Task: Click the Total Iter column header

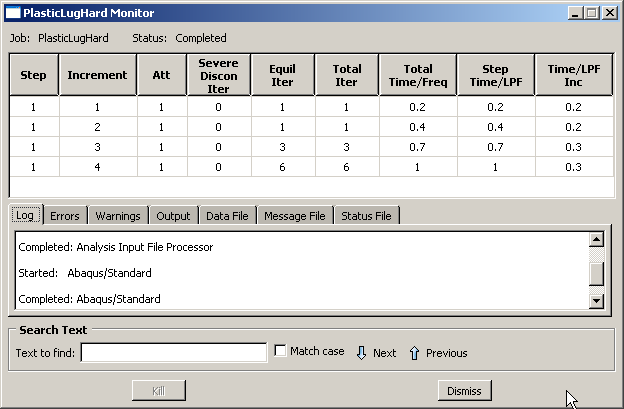Action: tap(346, 75)
